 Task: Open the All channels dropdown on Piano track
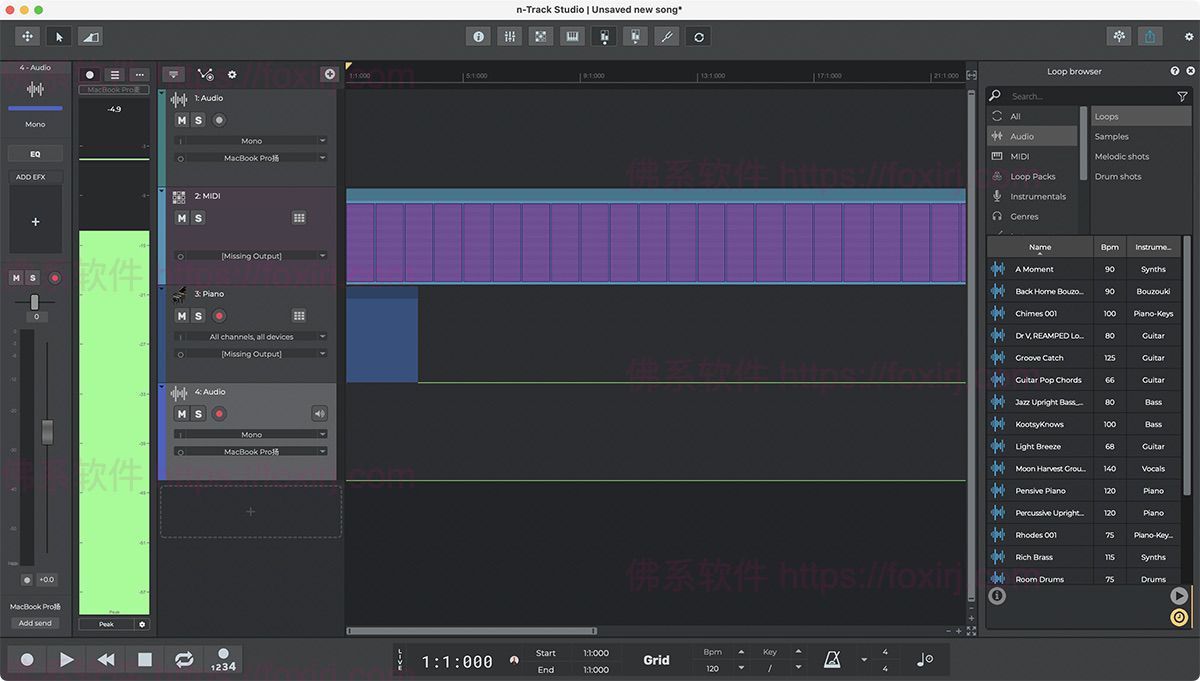coord(250,336)
